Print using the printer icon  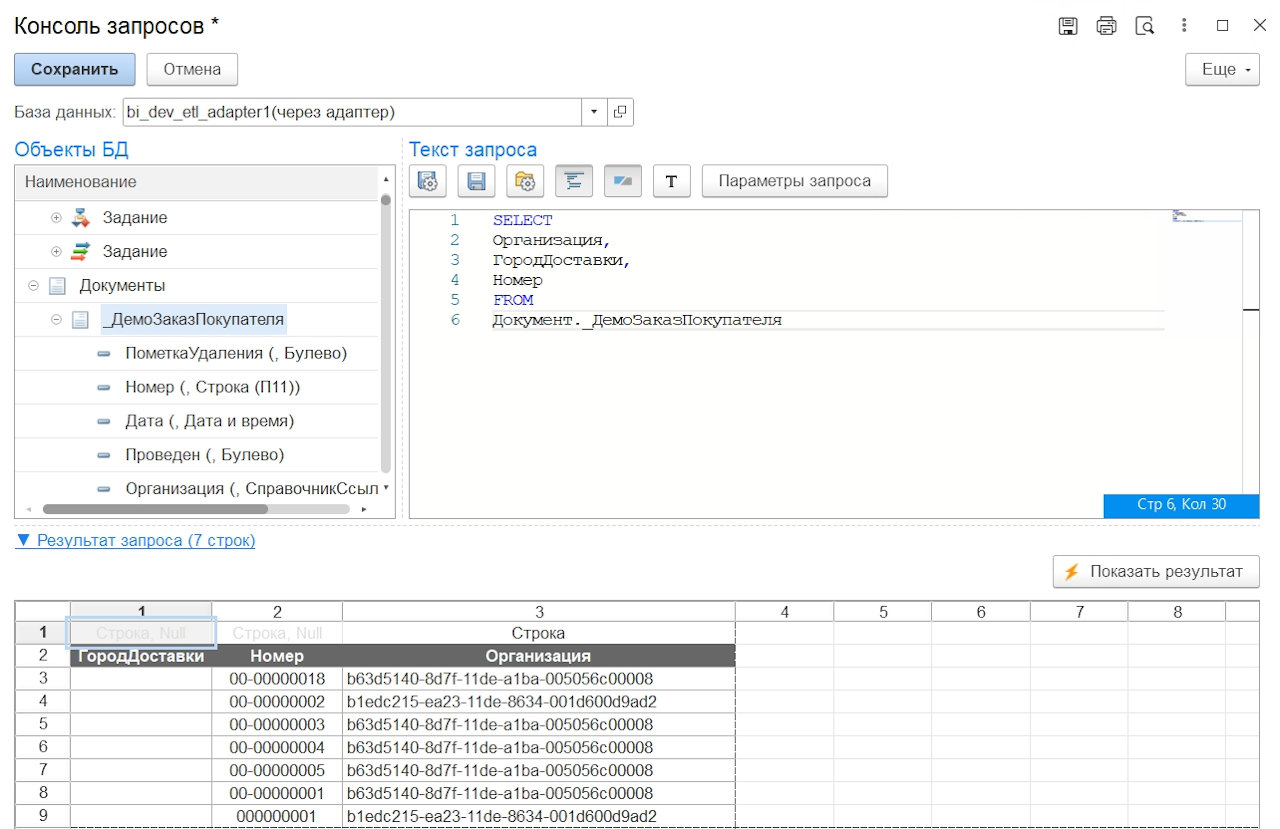point(1106,26)
